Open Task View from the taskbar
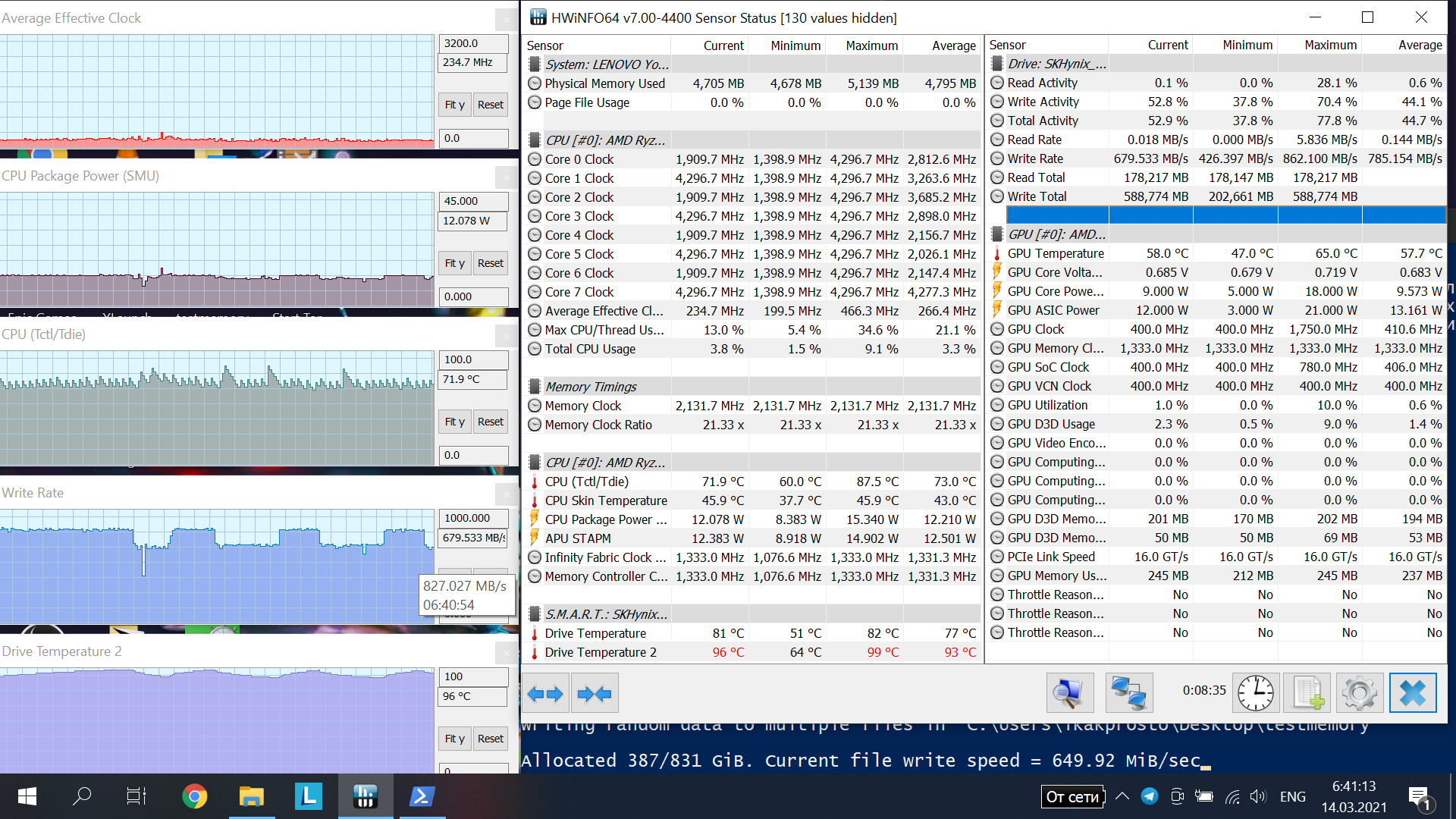 pyautogui.click(x=136, y=796)
